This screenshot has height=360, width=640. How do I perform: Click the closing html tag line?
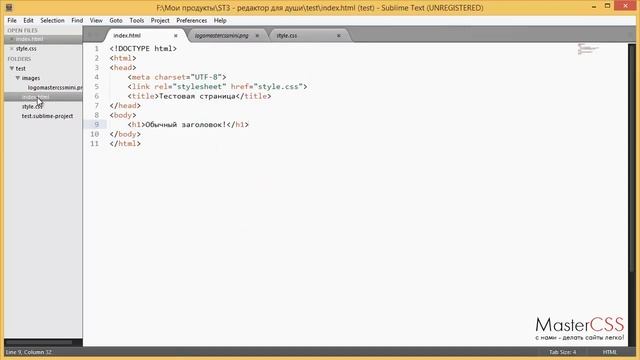pos(125,144)
